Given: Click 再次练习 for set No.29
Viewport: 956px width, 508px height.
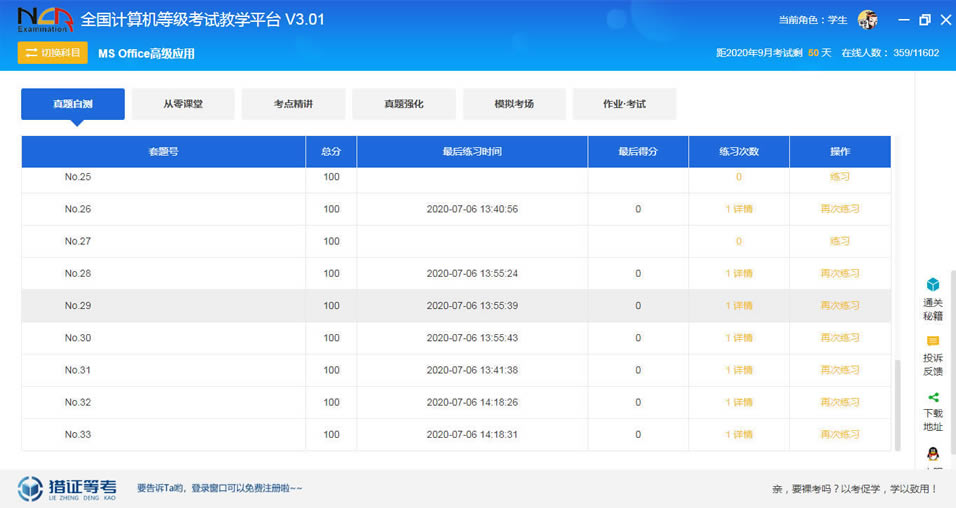Looking at the screenshot, I should (x=839, y=306).
